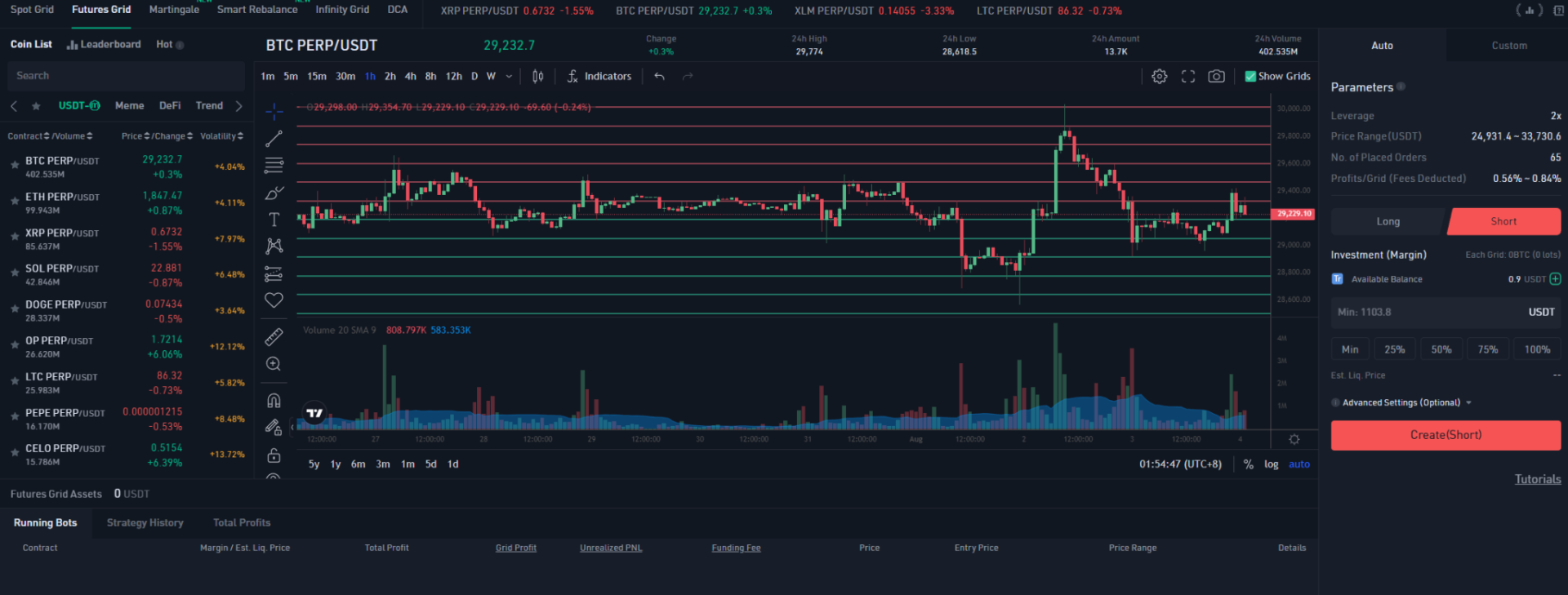Toggle stay in drawing mode icon
The height and width of the screenshot is (595, 1568).
click(x=274, y=427)
